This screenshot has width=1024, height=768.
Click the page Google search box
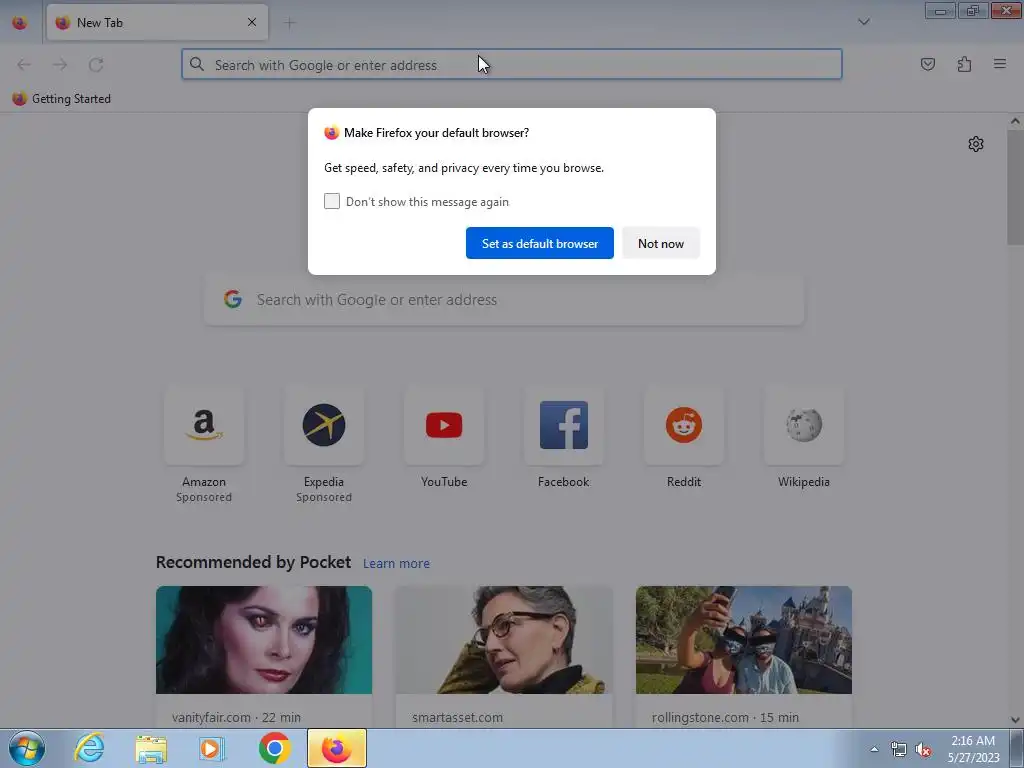click(x=504, y=300)
